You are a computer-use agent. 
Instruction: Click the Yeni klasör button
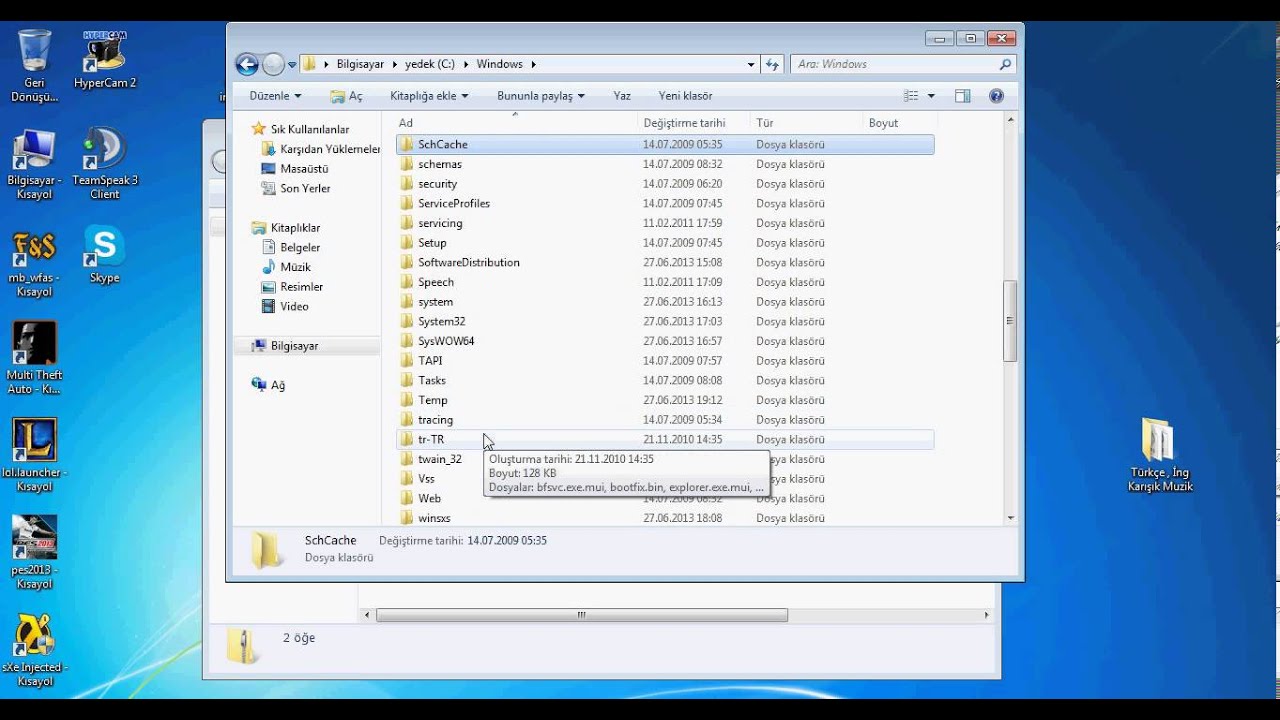click(x=685, y=96)
